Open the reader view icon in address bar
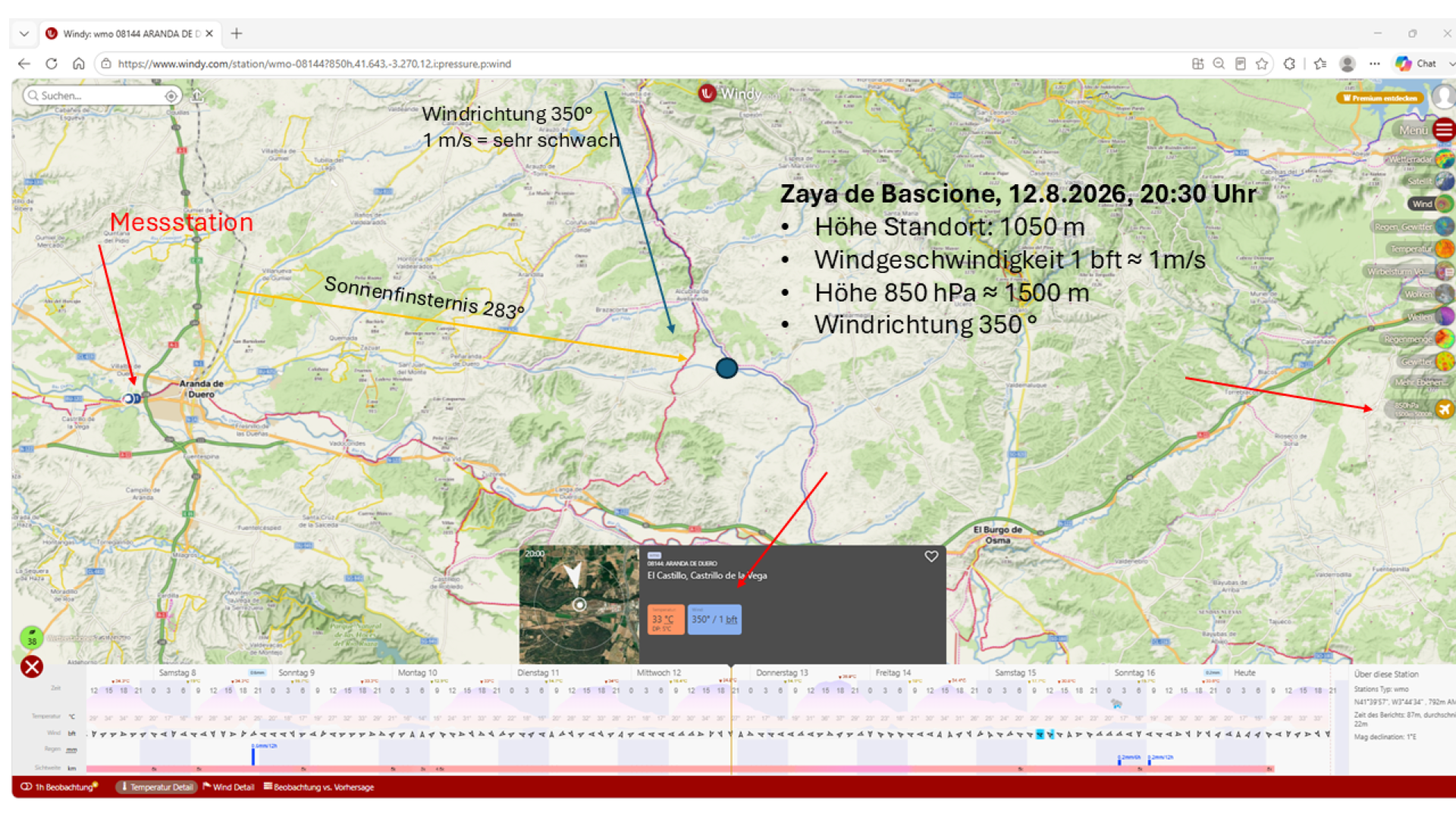The image size is (1456, 819). click(x=1241, y=64)
